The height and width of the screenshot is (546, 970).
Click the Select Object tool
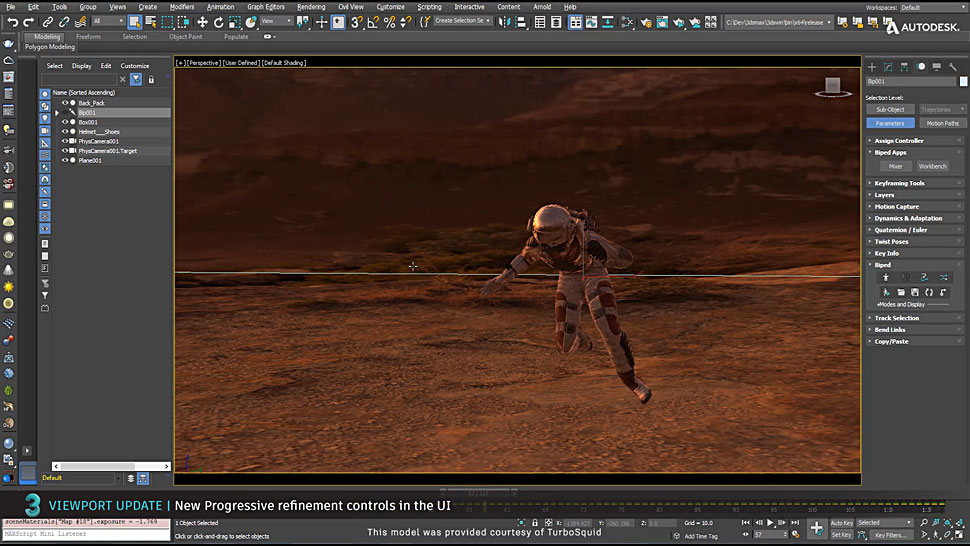coord(134,21)
